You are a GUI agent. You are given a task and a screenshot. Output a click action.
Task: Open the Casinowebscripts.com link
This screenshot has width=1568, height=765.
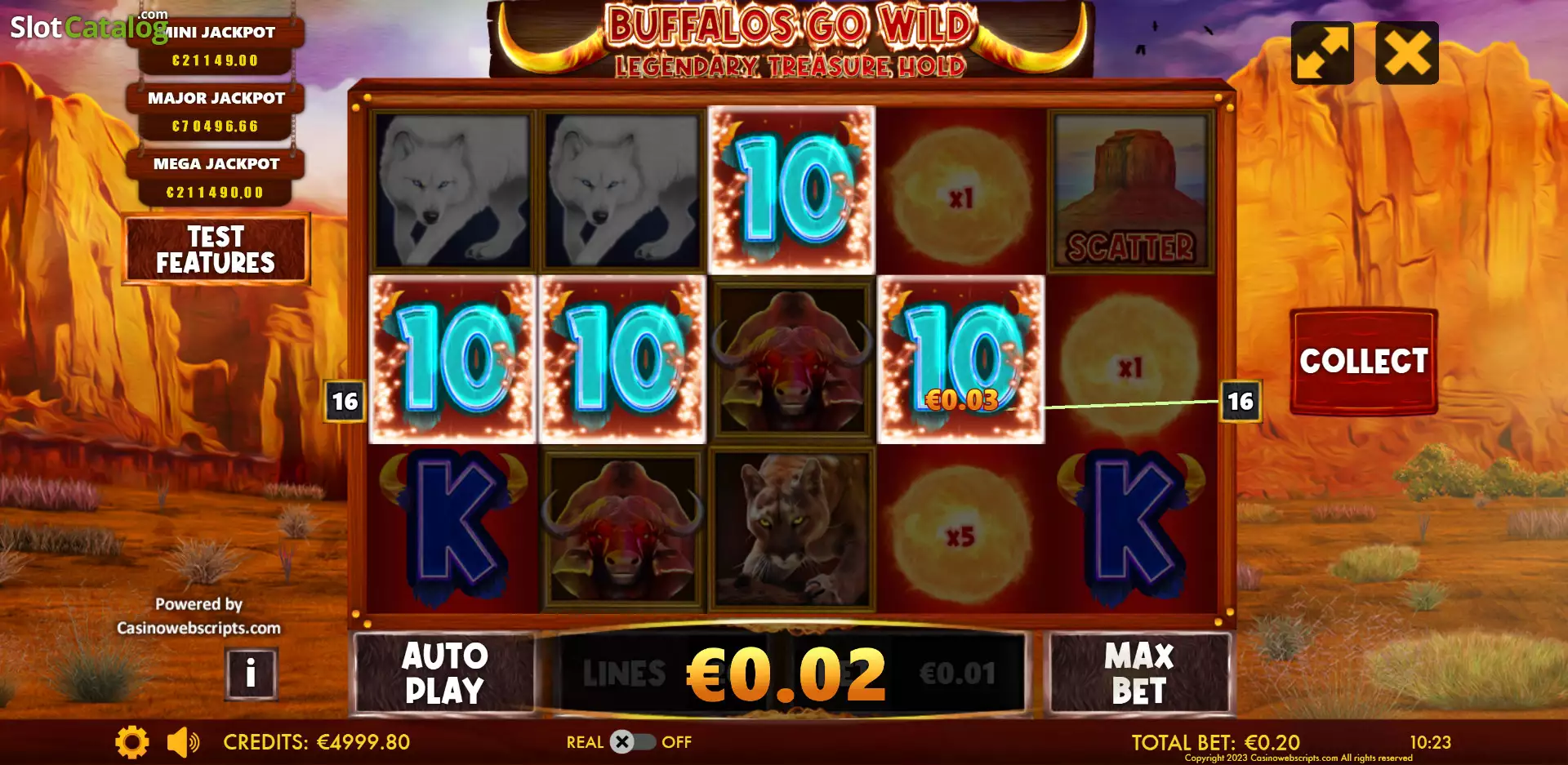(198, 628)
